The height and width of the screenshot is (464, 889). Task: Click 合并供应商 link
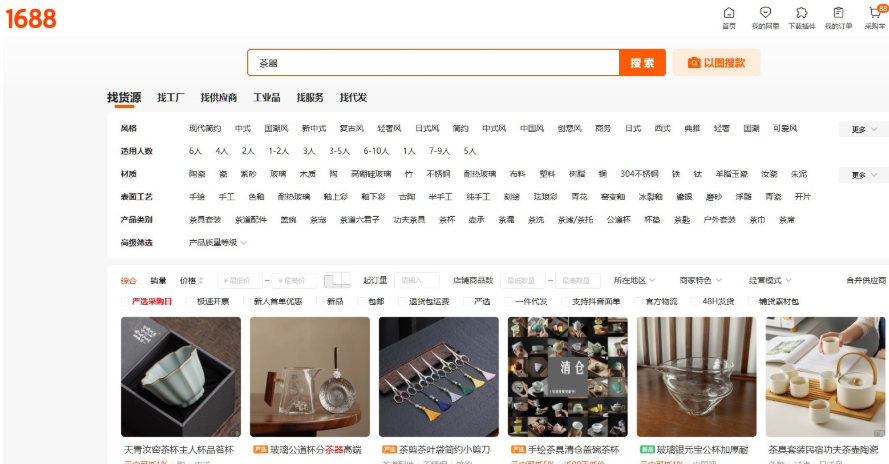[x=866, y=281]
